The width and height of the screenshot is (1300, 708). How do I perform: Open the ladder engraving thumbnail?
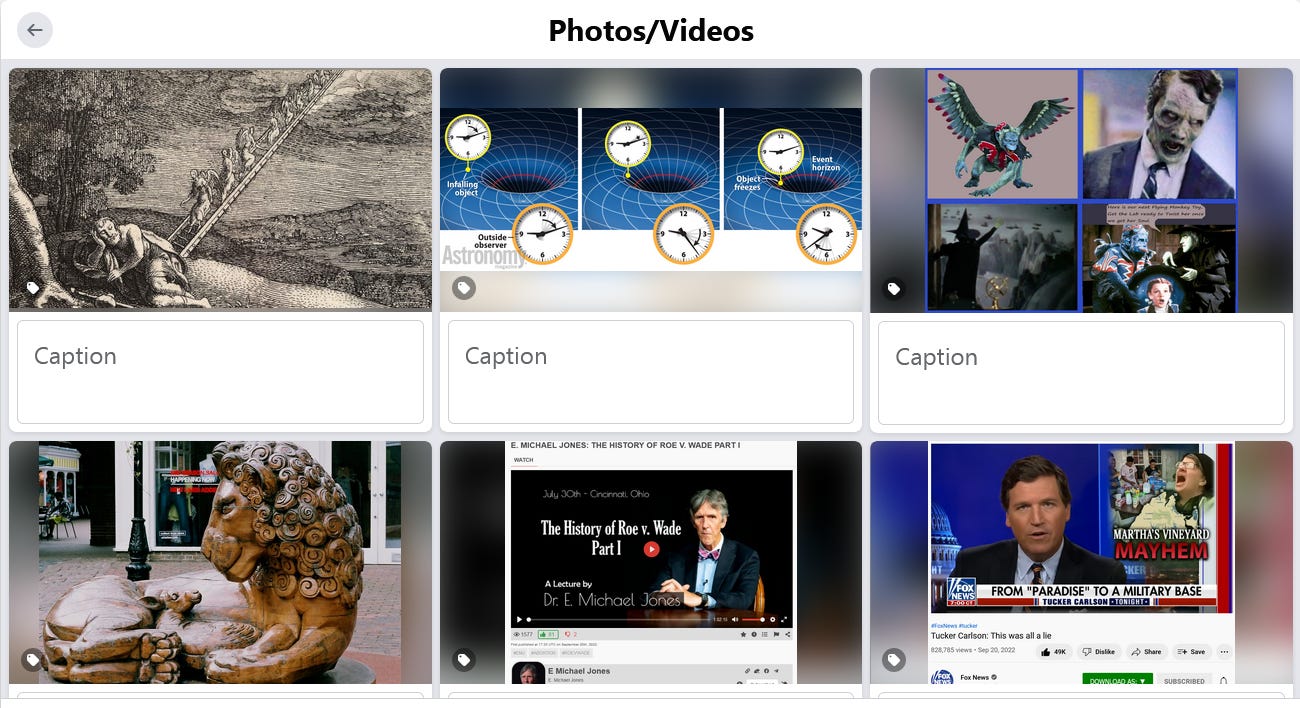pos(220,189)
